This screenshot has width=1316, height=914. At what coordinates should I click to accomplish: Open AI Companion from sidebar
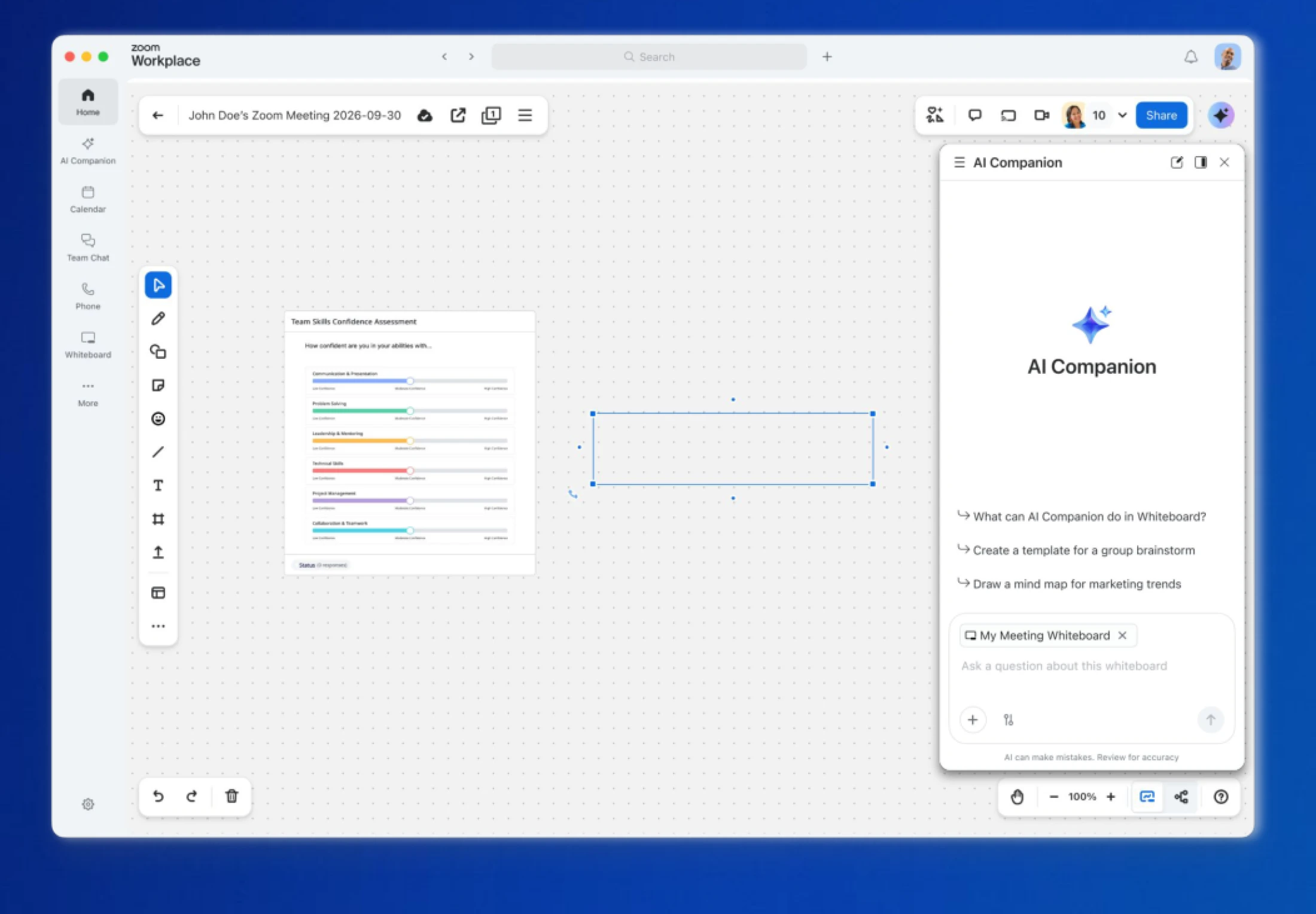tap(88, 150)
